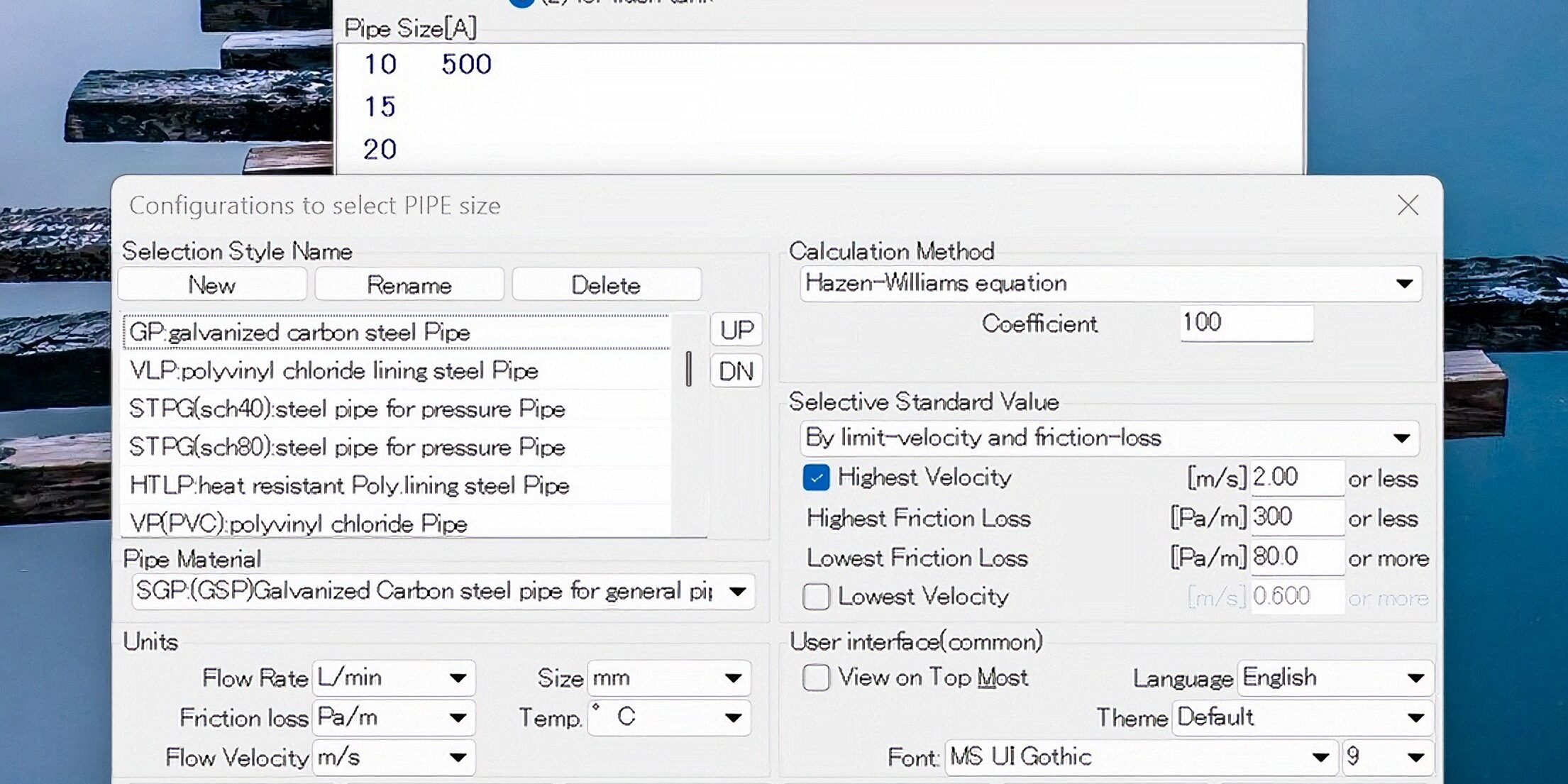Select pipe size 15 in background window
Image resolution: width=1568 pixels, height=784 pixels.
tap(380, 107)
